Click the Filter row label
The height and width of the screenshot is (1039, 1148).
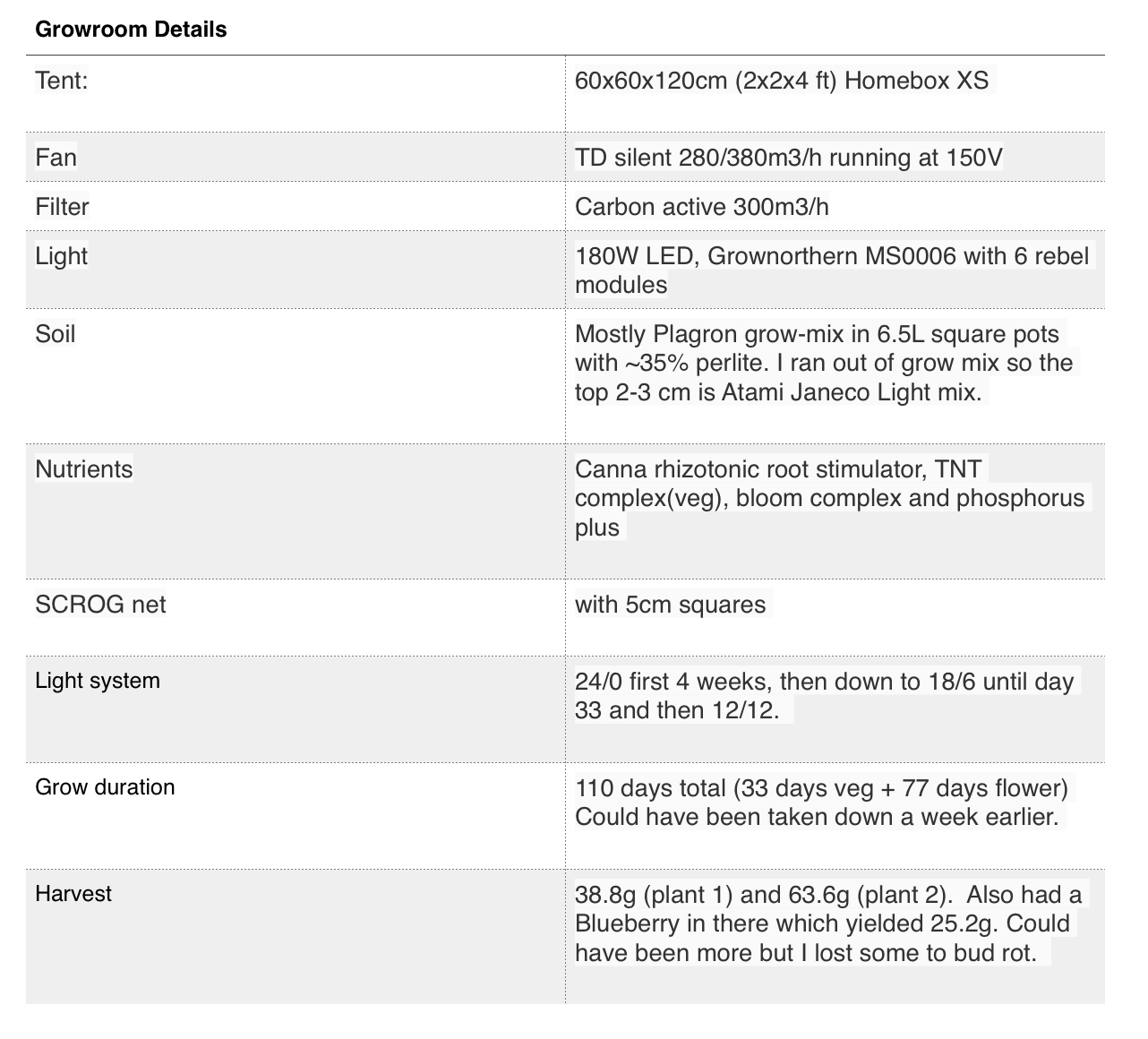[x=62, y=207]
